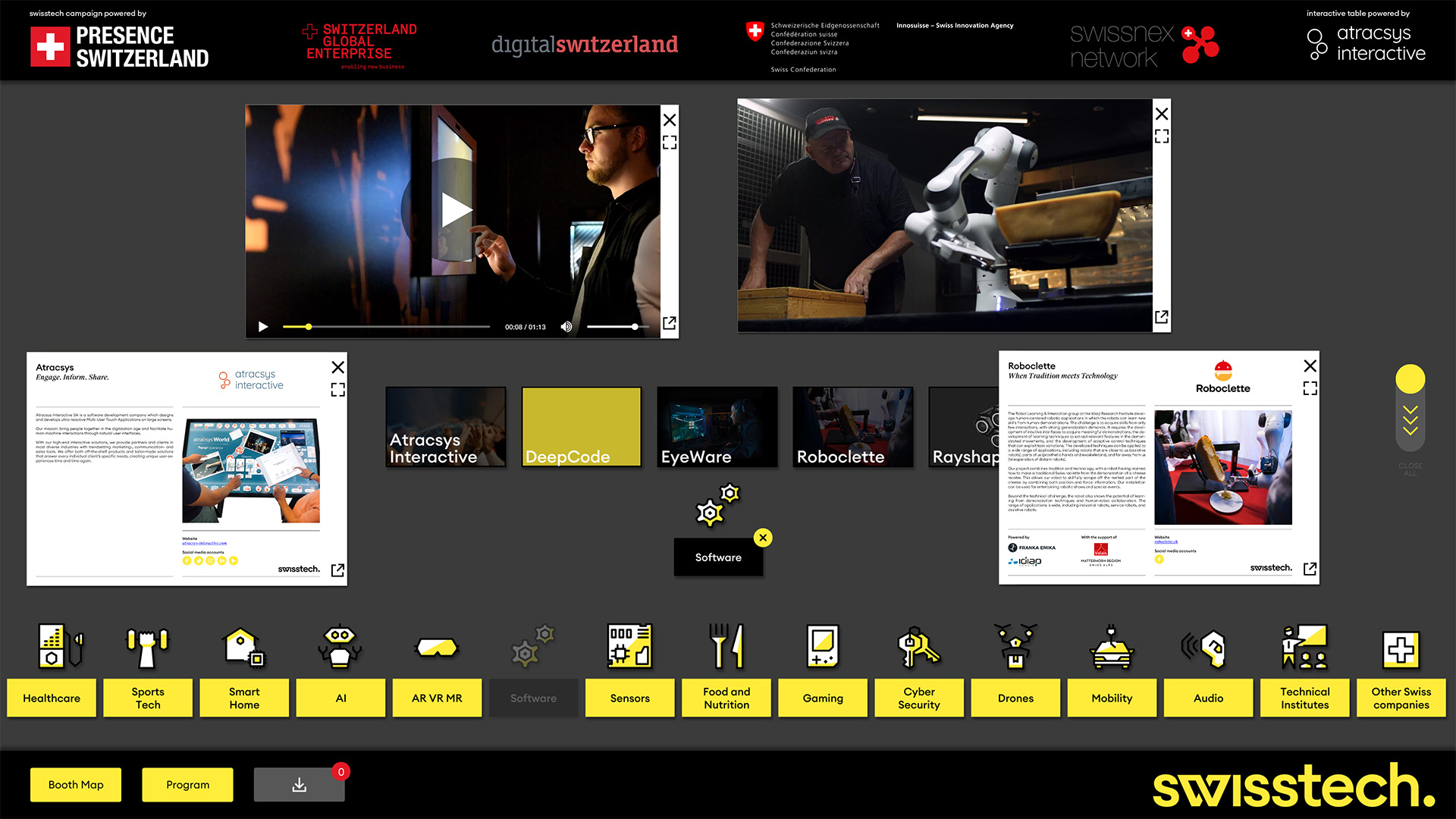Select the AR VR MR goggles icon
The width and height of the screenshot is (1456, 819).
coord(437,647)
